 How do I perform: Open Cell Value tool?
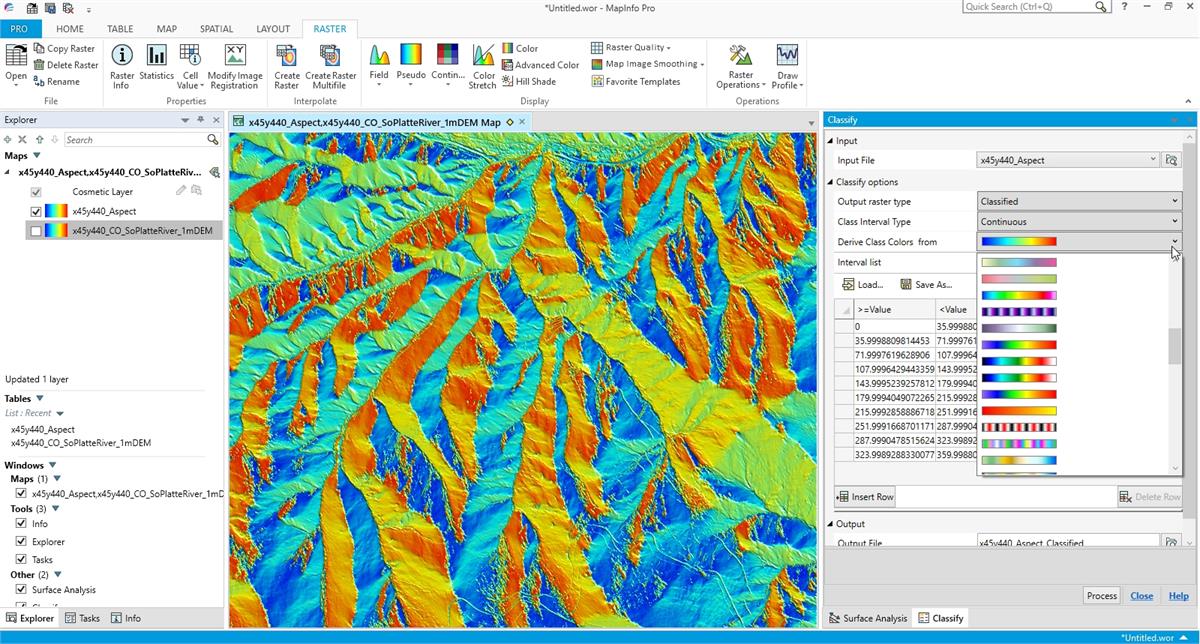click(x=190, y=66)
